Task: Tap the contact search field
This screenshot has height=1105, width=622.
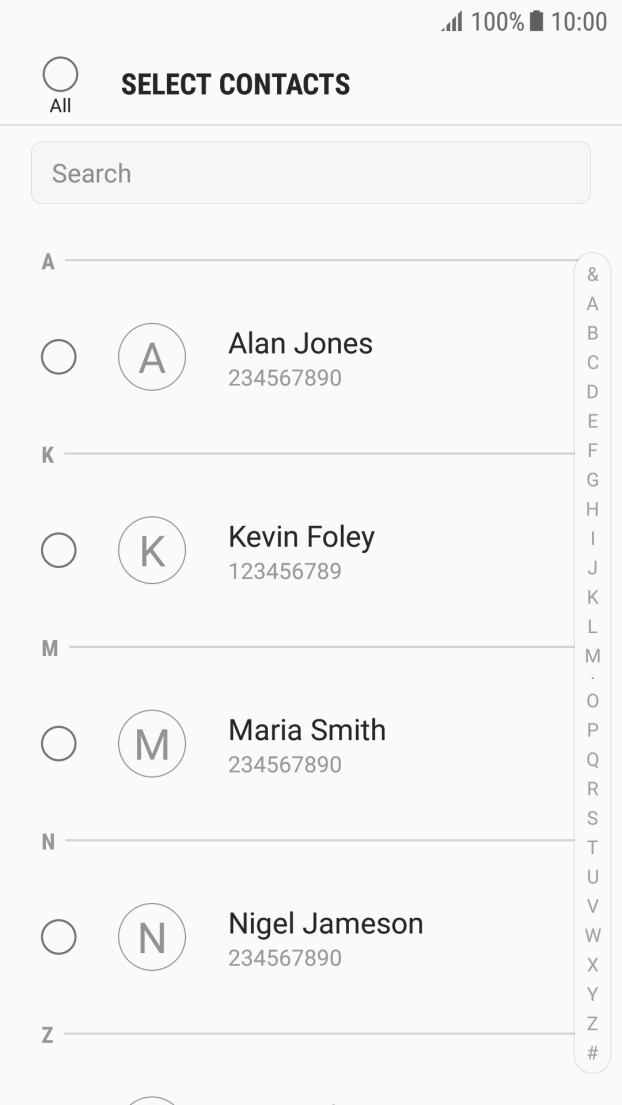Action: pyautogui.click(x=310, y=173)
